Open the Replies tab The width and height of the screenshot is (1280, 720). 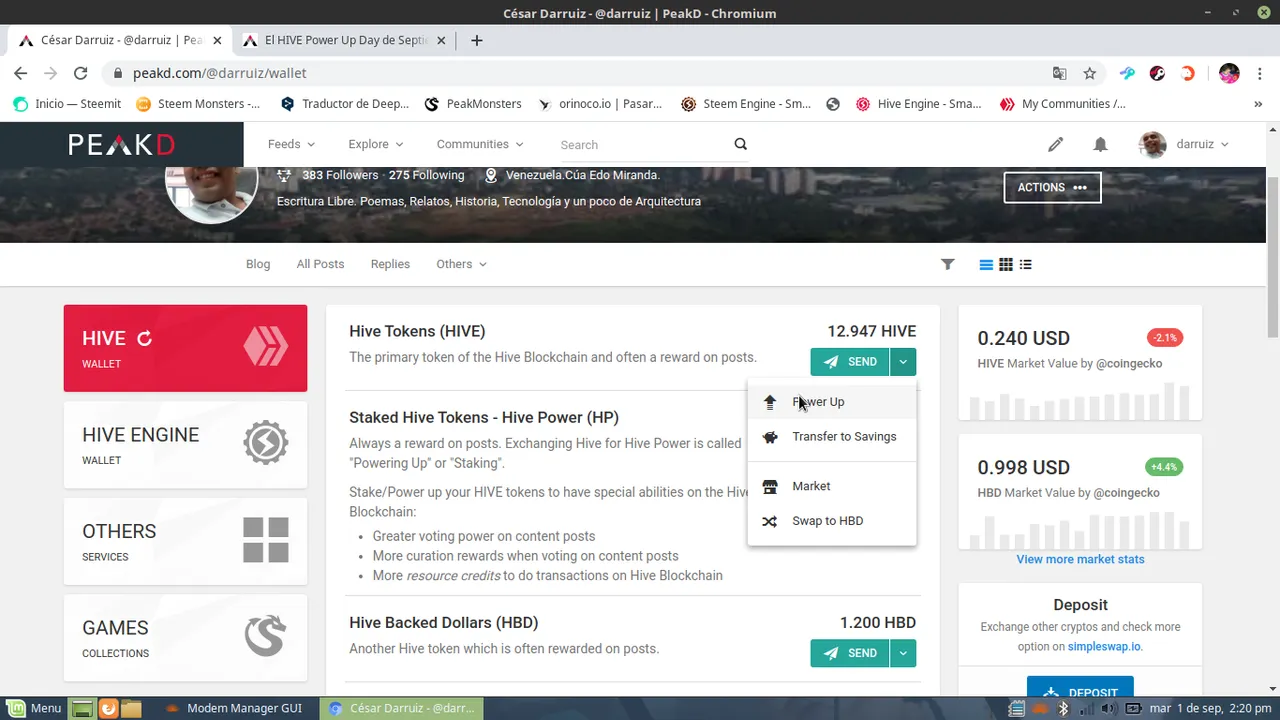(x=390, y=264)
